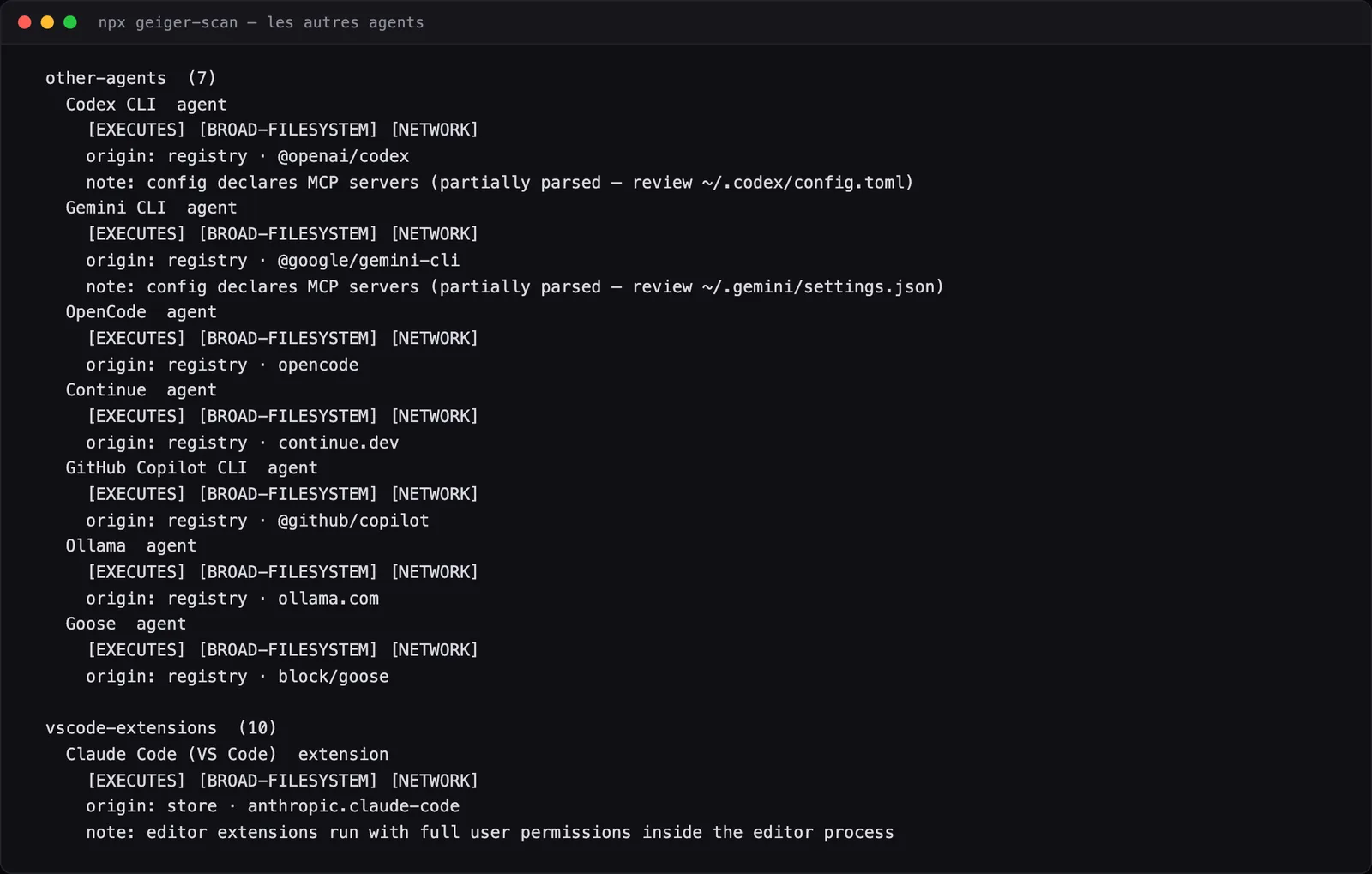The width and height of the screenshot is (1372, 874).
Task: Click the [NETWORK] tag under OpenCode
Action: coord(435,339)
